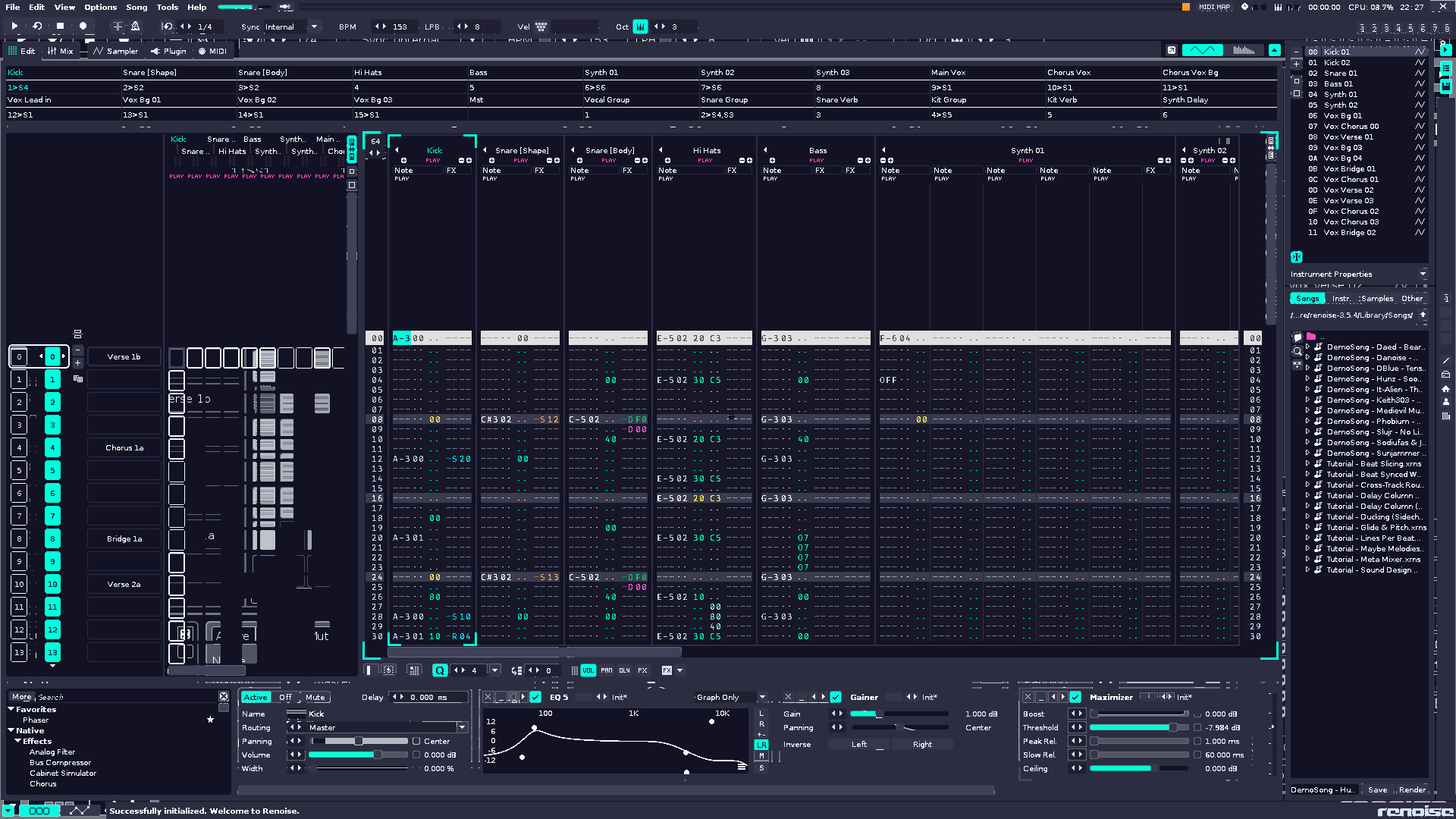Open the FX dropdown arrow in pattern toolbar

tap(679, 670)
